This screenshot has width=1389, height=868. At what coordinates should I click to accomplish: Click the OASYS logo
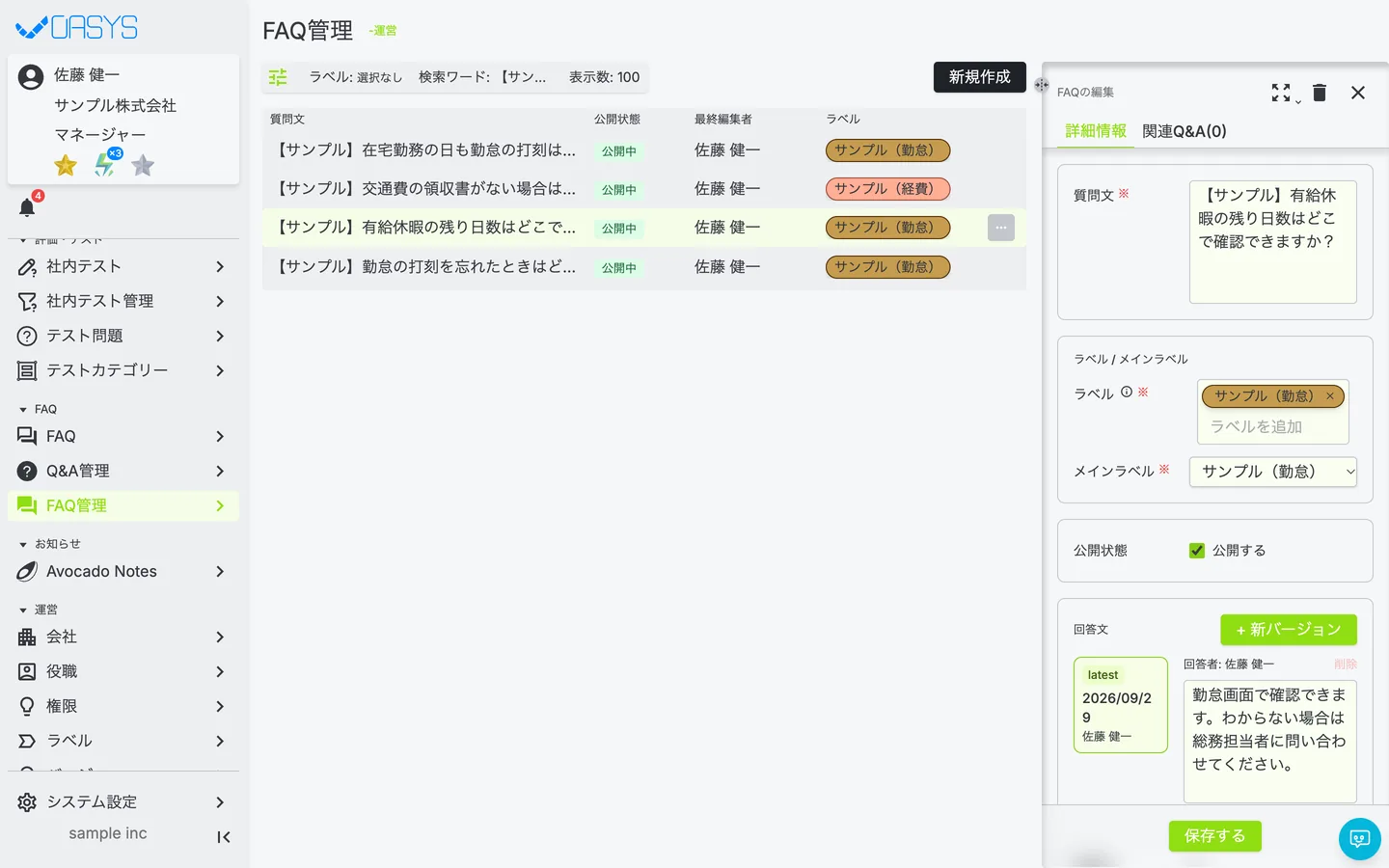pyautogui.click(x=77, y=27)
